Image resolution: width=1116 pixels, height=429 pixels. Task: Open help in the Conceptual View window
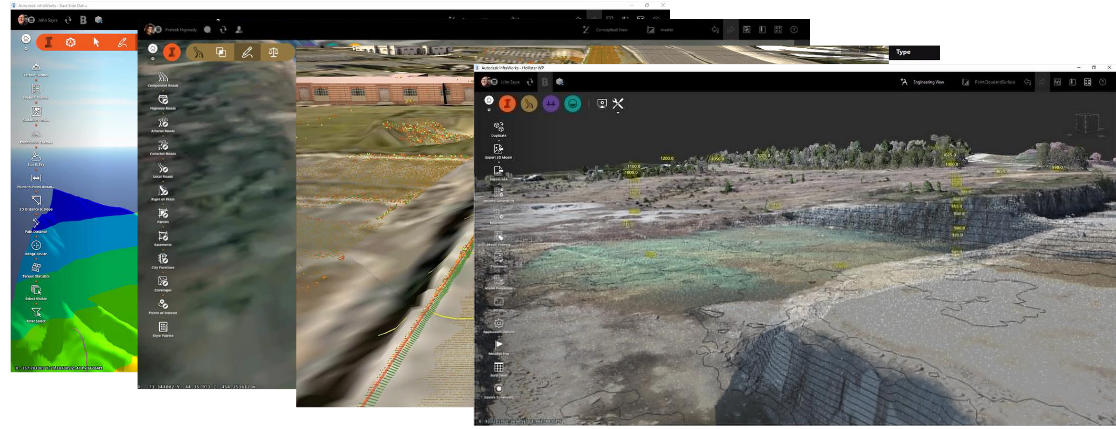click(x=794, y=30)
